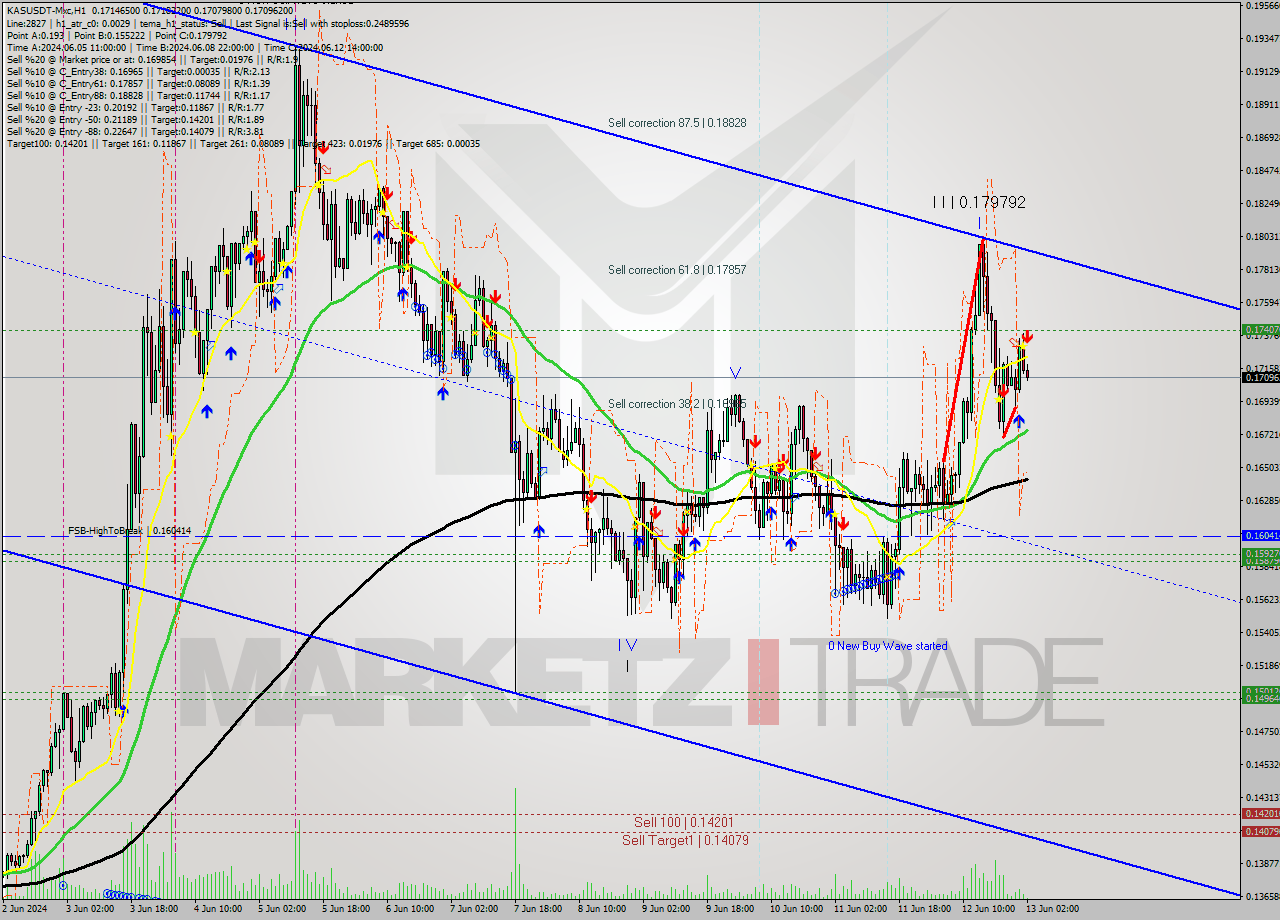1280x920 pixels.
Task: Click the 'Sell correction 87.5 | 0.18828' label
Action: (x=677, y=123)
